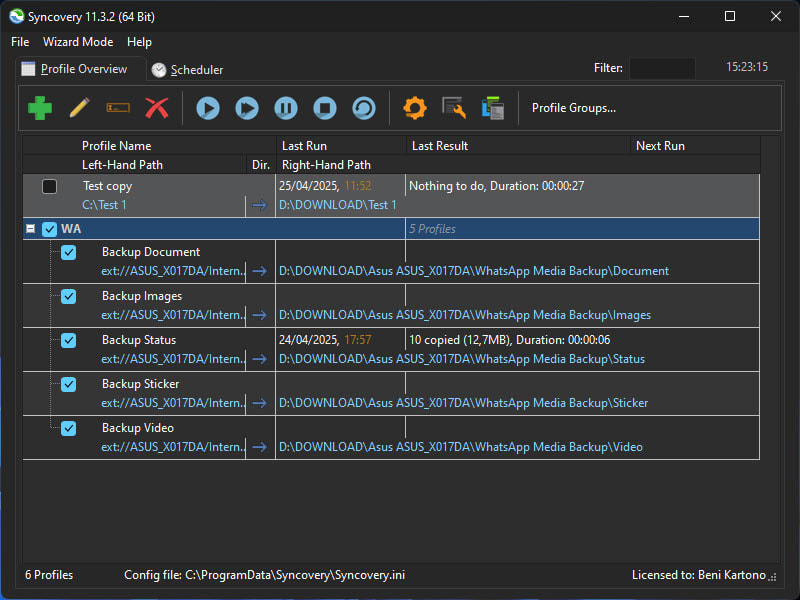
Task: Click the direction arrow of Backup Images
Action: point(260,315)
